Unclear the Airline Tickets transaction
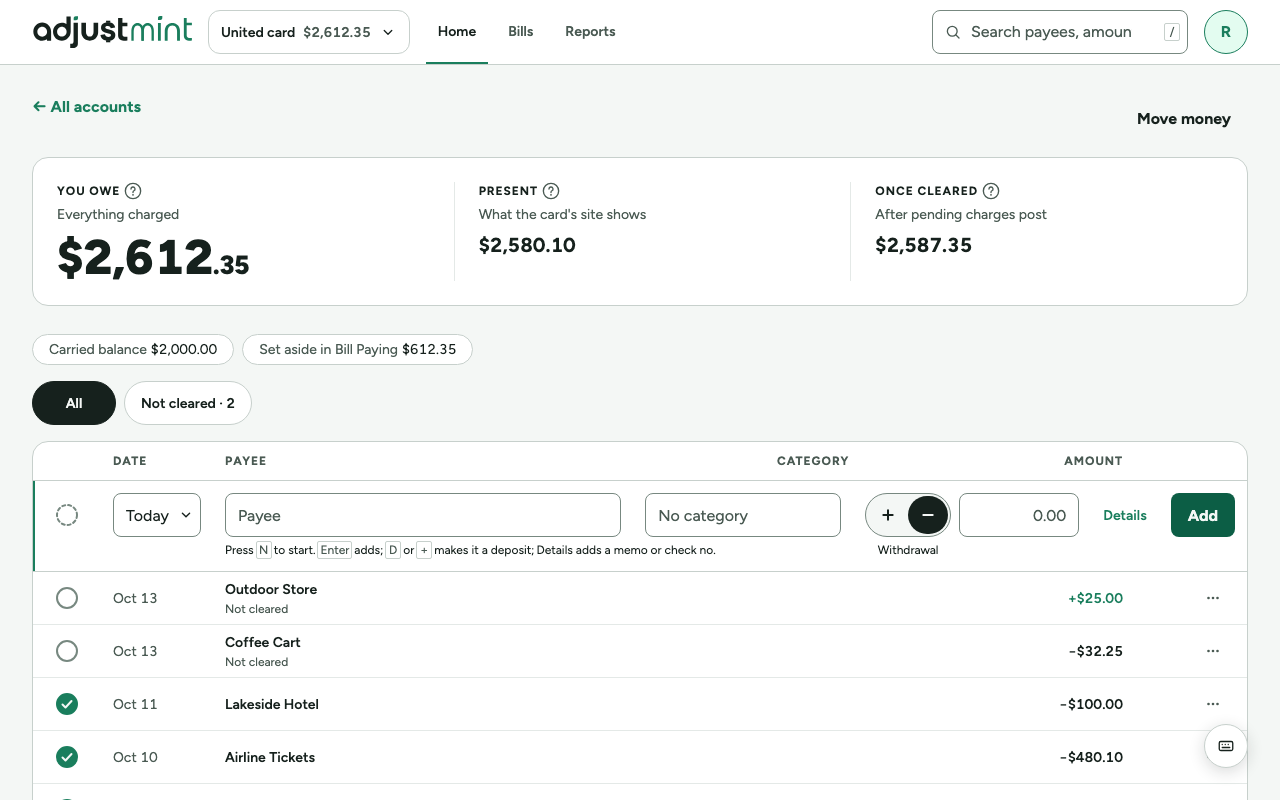 pos(67,757)
